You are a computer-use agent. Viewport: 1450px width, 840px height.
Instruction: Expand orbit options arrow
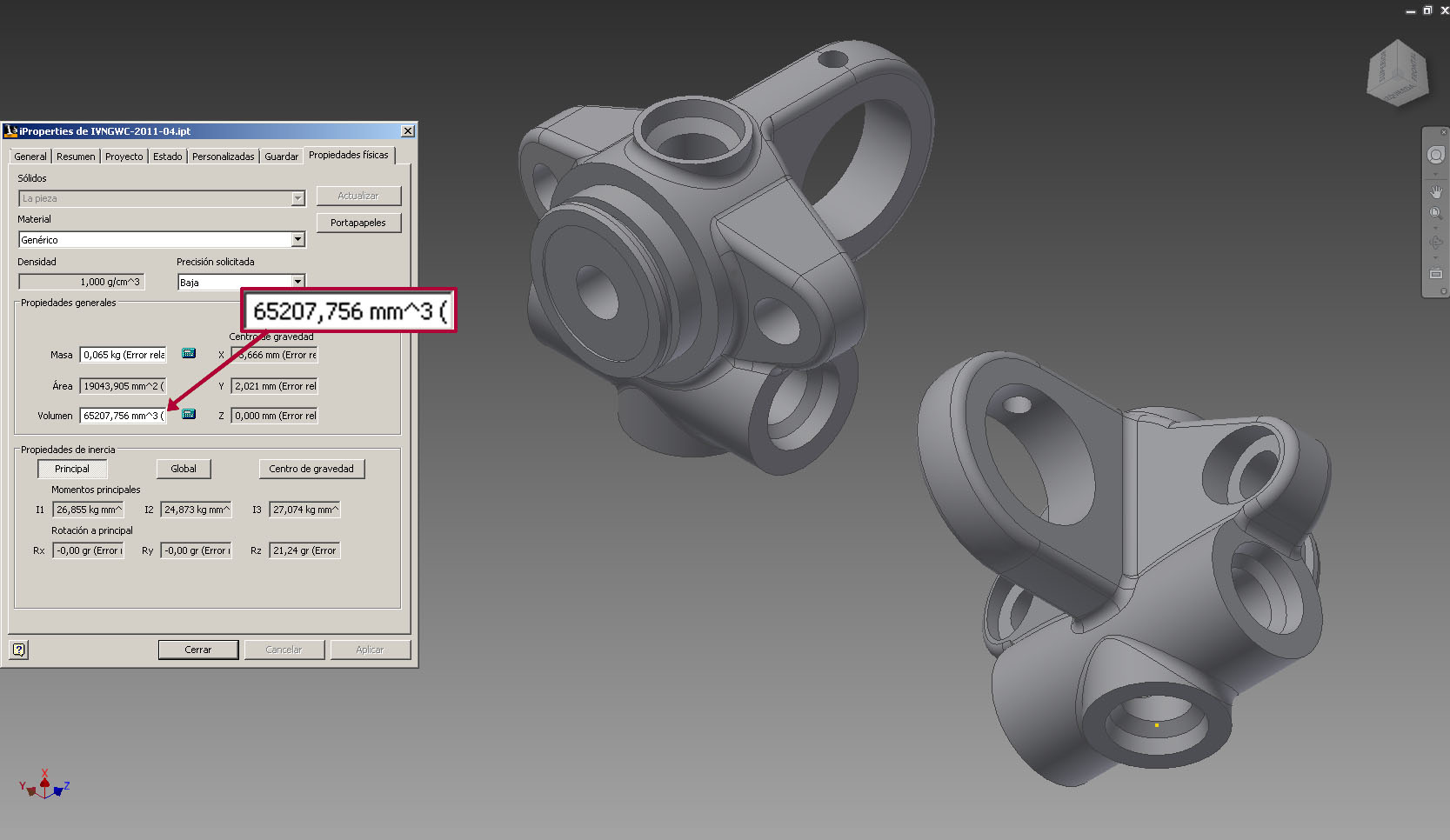(1436, 257)
